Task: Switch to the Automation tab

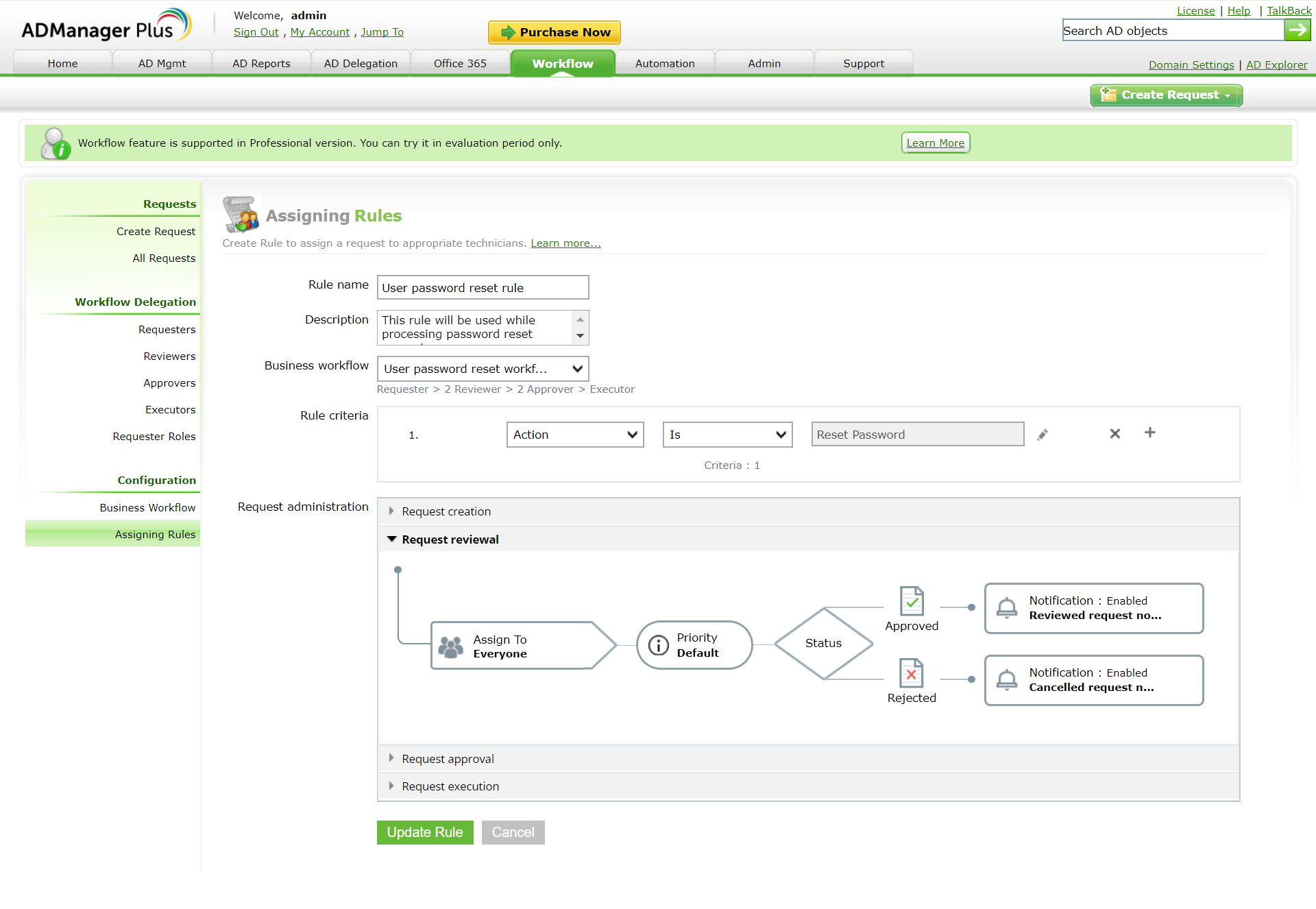Action: [x=664, y=63]
